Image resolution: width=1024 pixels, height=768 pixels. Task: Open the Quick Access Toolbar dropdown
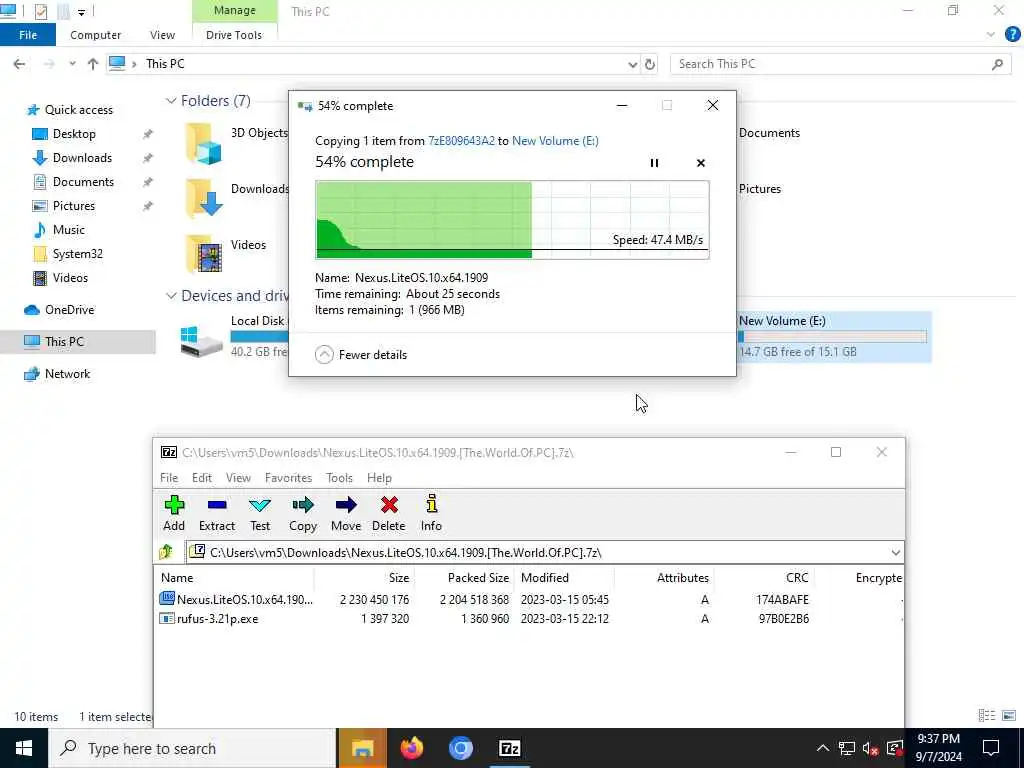pyautogui.click(x=81, y=12)
